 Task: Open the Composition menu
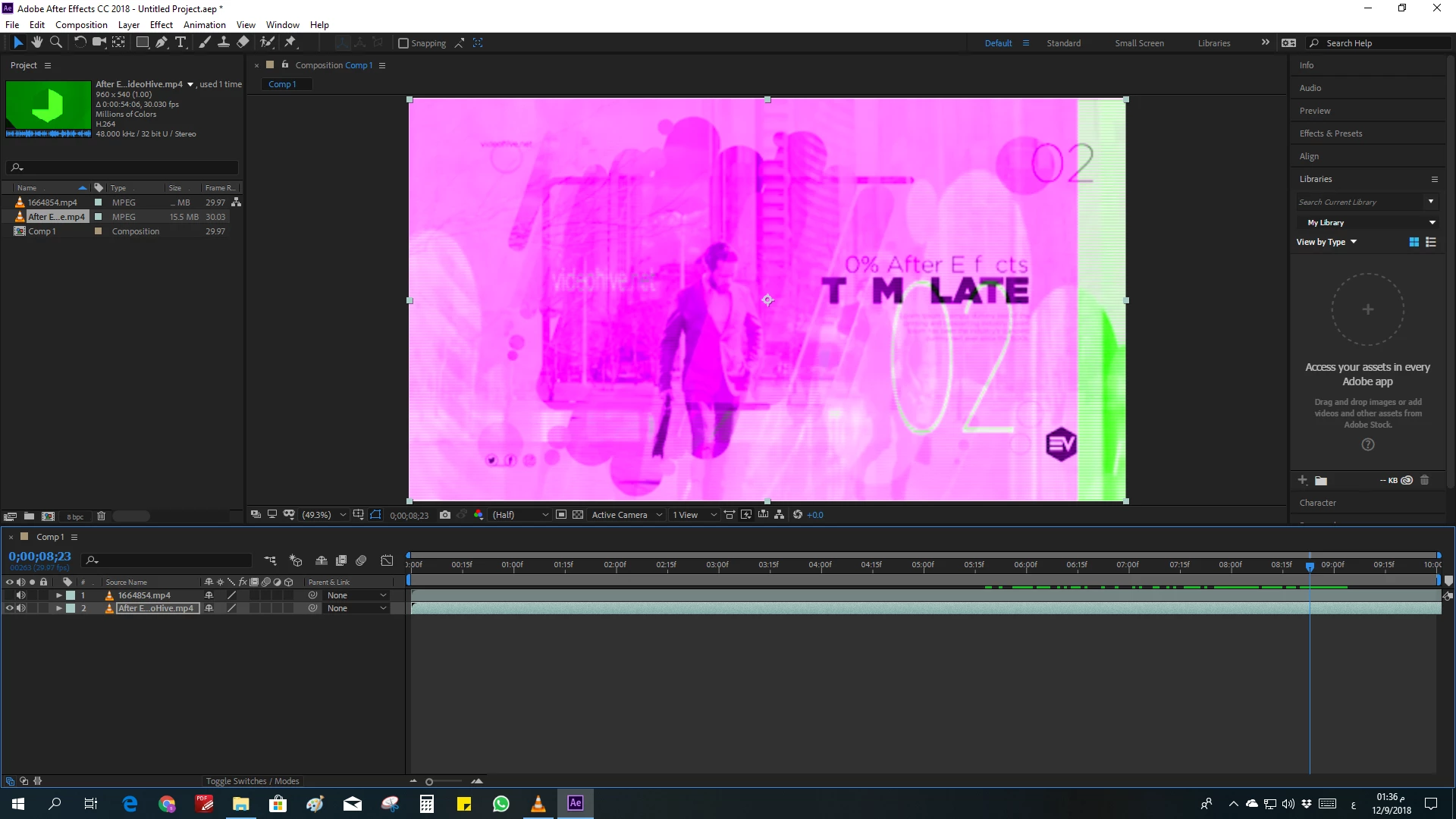pos(81,24)
